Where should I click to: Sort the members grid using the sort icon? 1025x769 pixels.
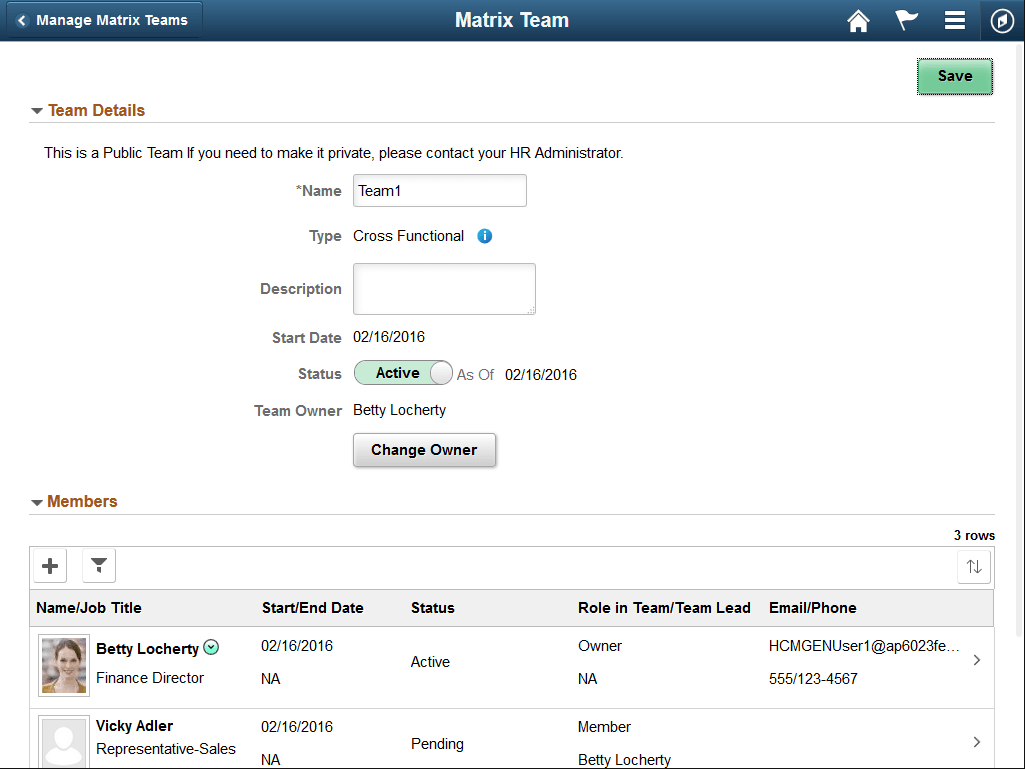[974, 566]
